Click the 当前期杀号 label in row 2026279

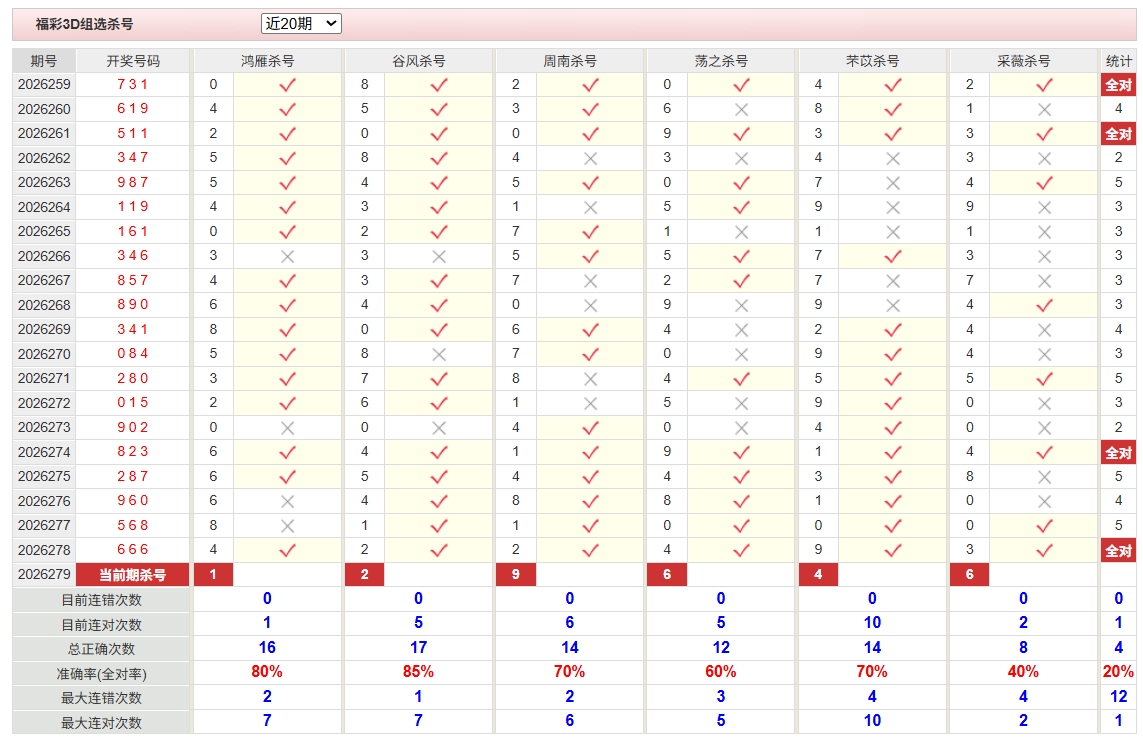coord(133,574)
